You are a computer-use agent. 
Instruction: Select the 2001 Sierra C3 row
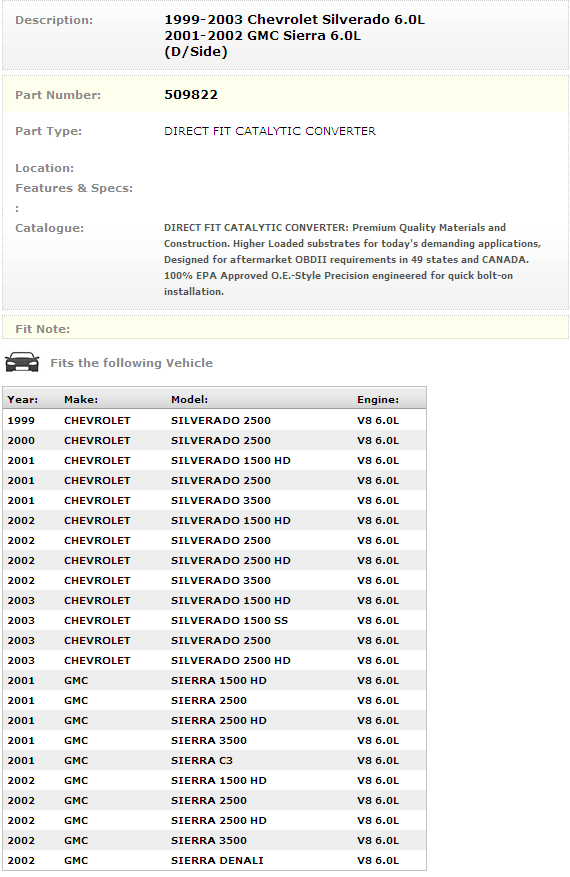pos(214,760)
